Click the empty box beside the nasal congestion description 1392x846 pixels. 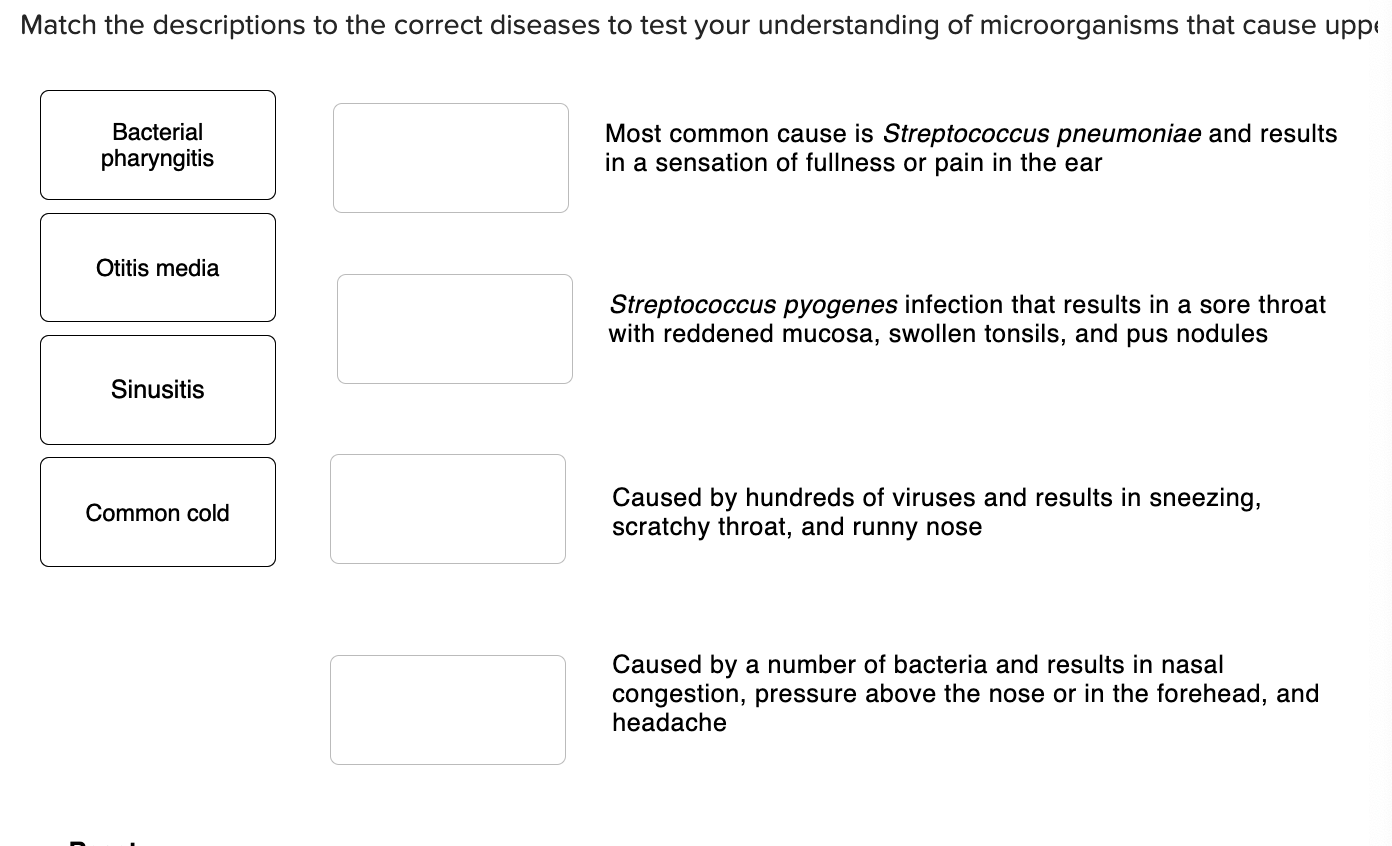click(448, 710)
